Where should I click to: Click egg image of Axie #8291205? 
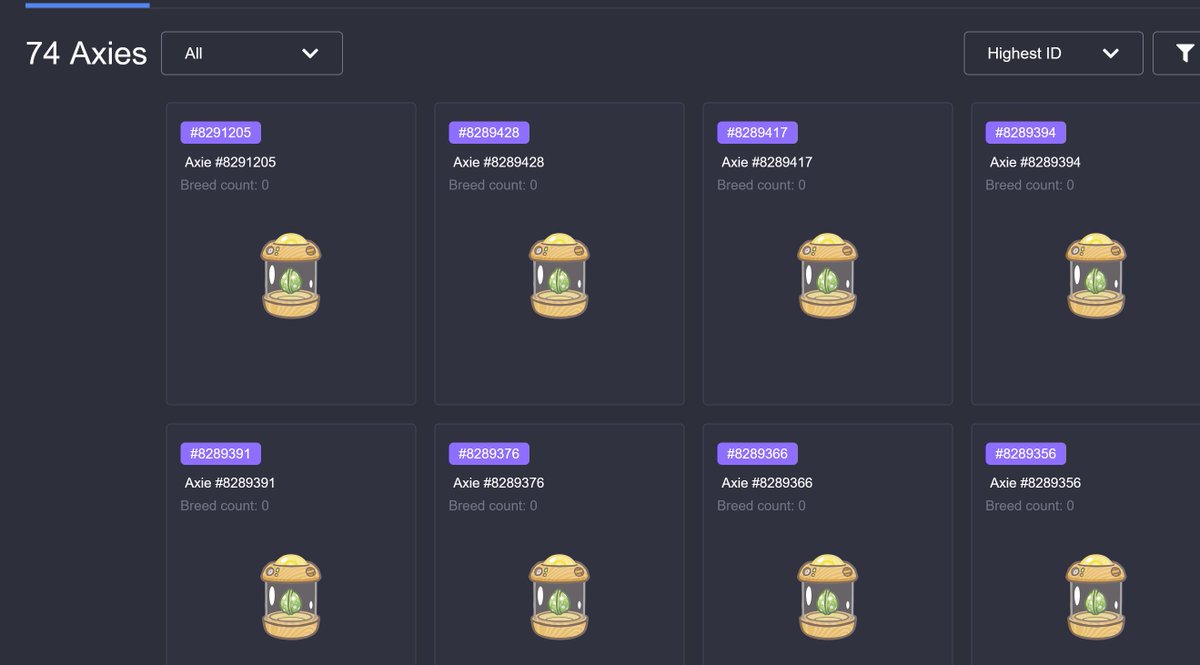(x=291, y=275)
